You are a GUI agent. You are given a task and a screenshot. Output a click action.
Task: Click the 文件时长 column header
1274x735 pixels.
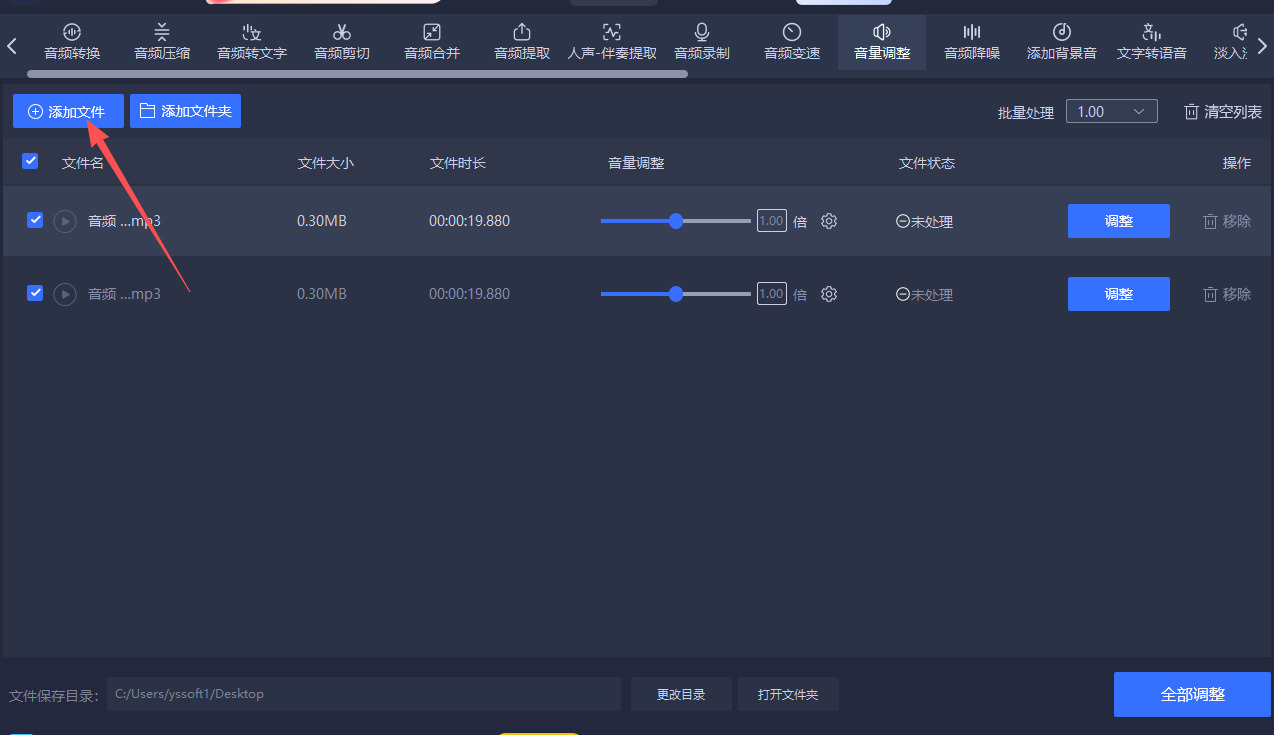click(x=458, y=163)
